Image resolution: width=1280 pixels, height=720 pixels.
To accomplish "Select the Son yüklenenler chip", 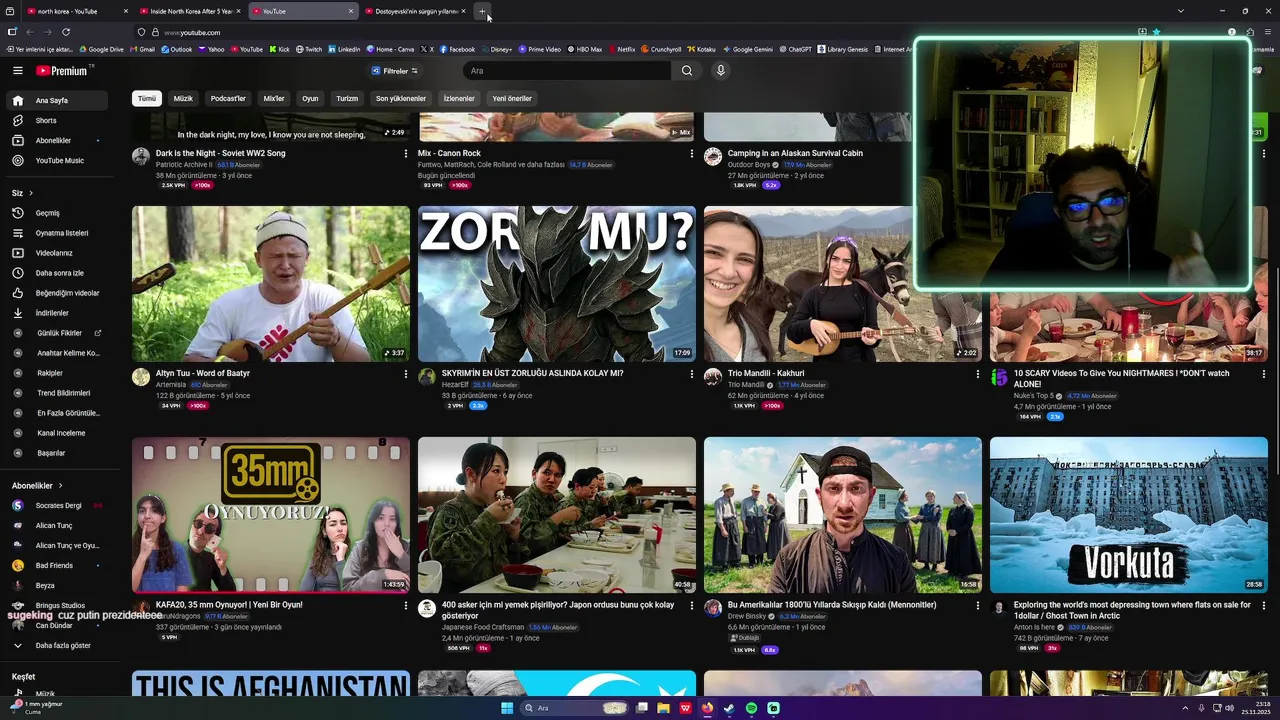I will (401, 98).
